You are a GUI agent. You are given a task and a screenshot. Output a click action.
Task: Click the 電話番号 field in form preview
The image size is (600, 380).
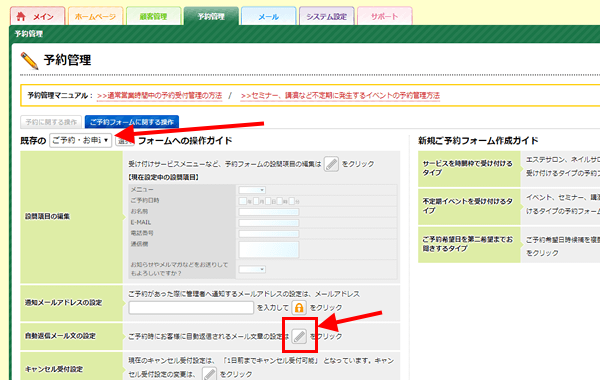(x=269, y=233)
